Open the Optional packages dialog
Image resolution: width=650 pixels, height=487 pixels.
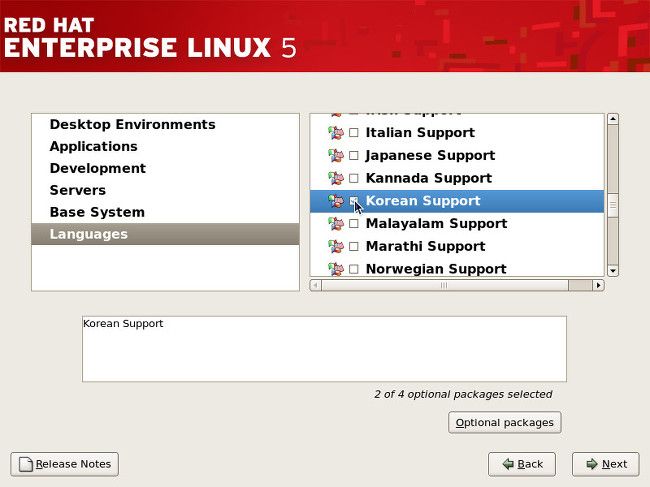click(504, 423)
